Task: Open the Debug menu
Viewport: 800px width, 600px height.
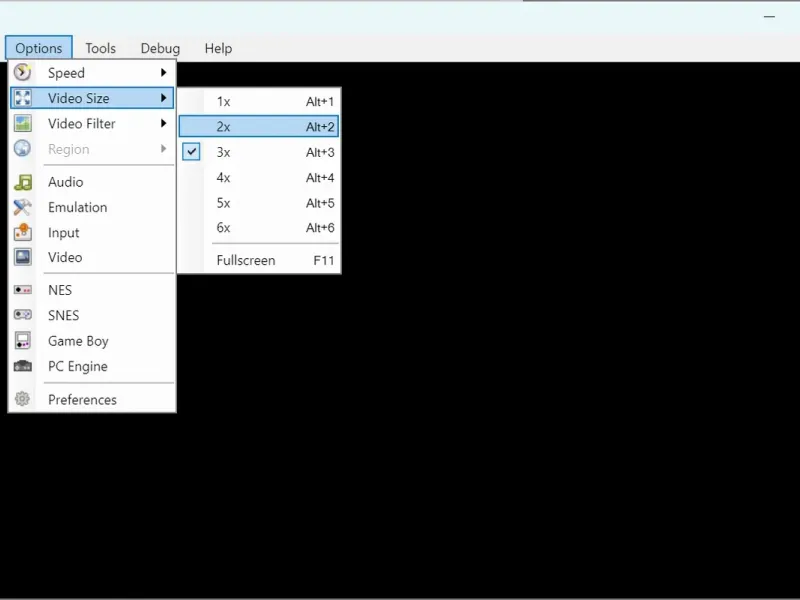Action: tap(160, 48)
